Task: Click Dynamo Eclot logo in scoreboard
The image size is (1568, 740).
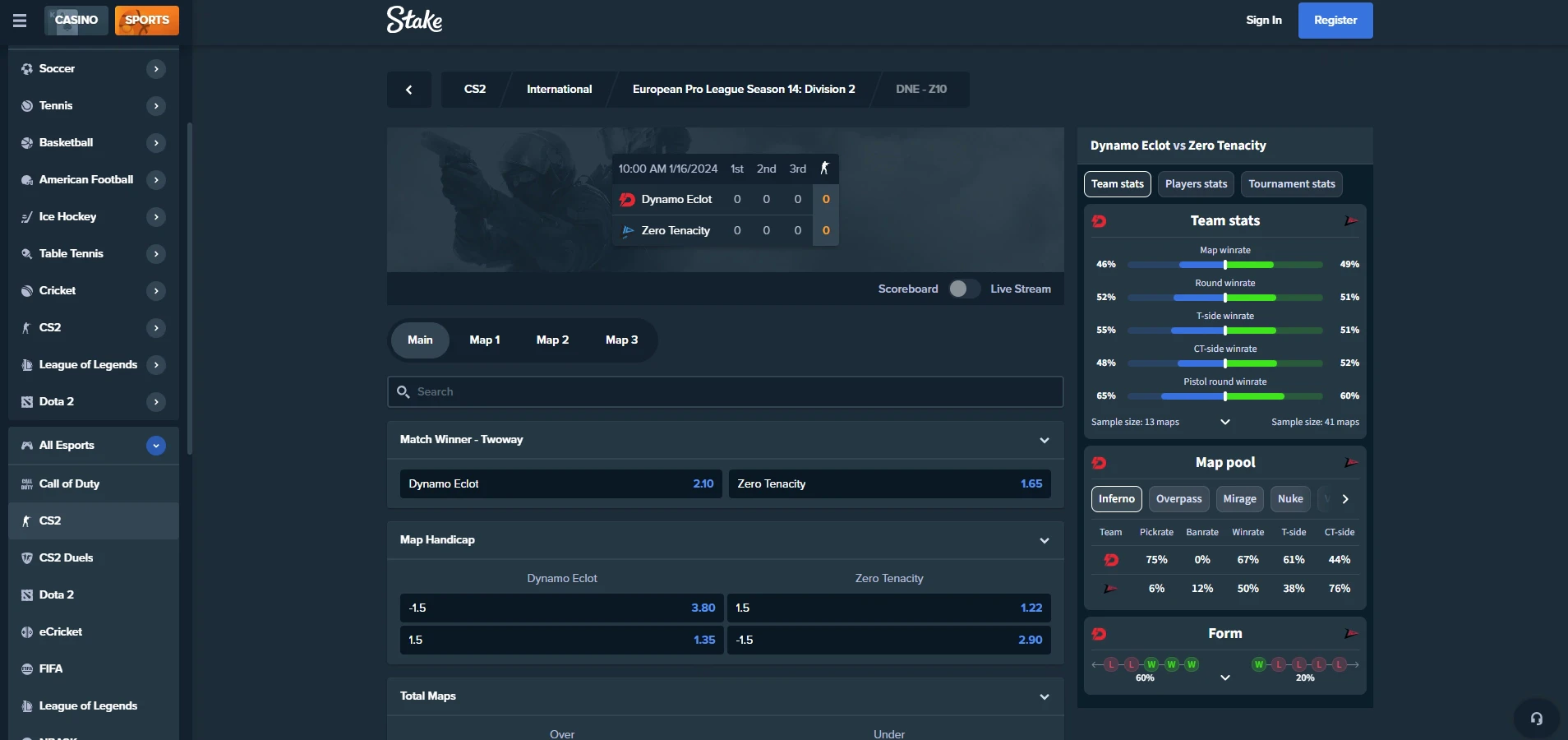Action: click(x=627, y=200)
